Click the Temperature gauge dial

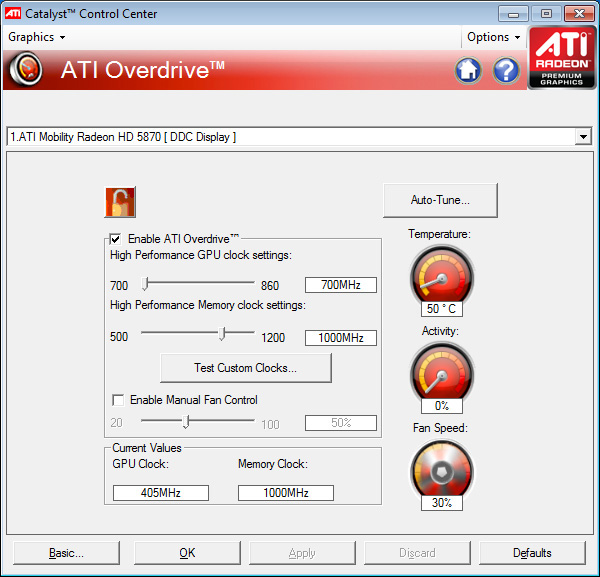click(442, 275)
